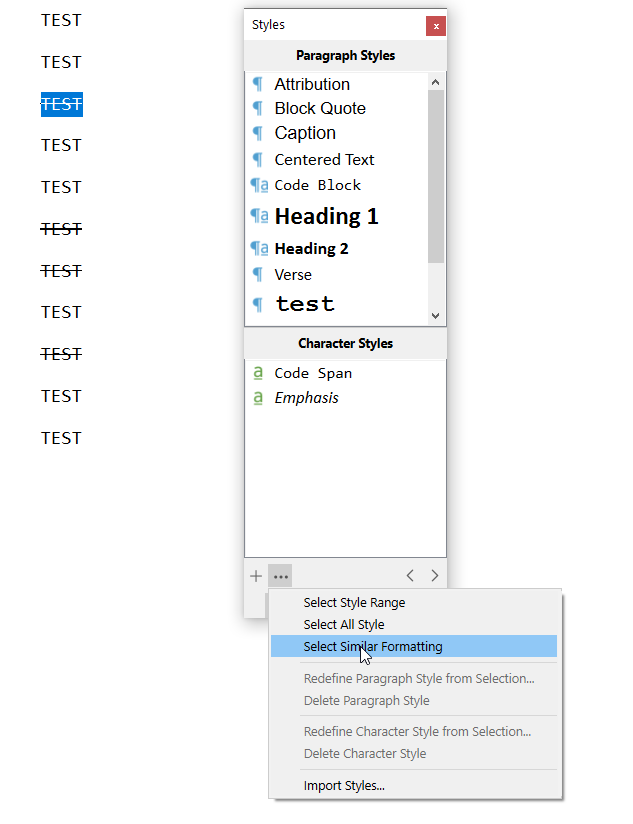Choose Select All Style from menu

[x=344, y=625]
